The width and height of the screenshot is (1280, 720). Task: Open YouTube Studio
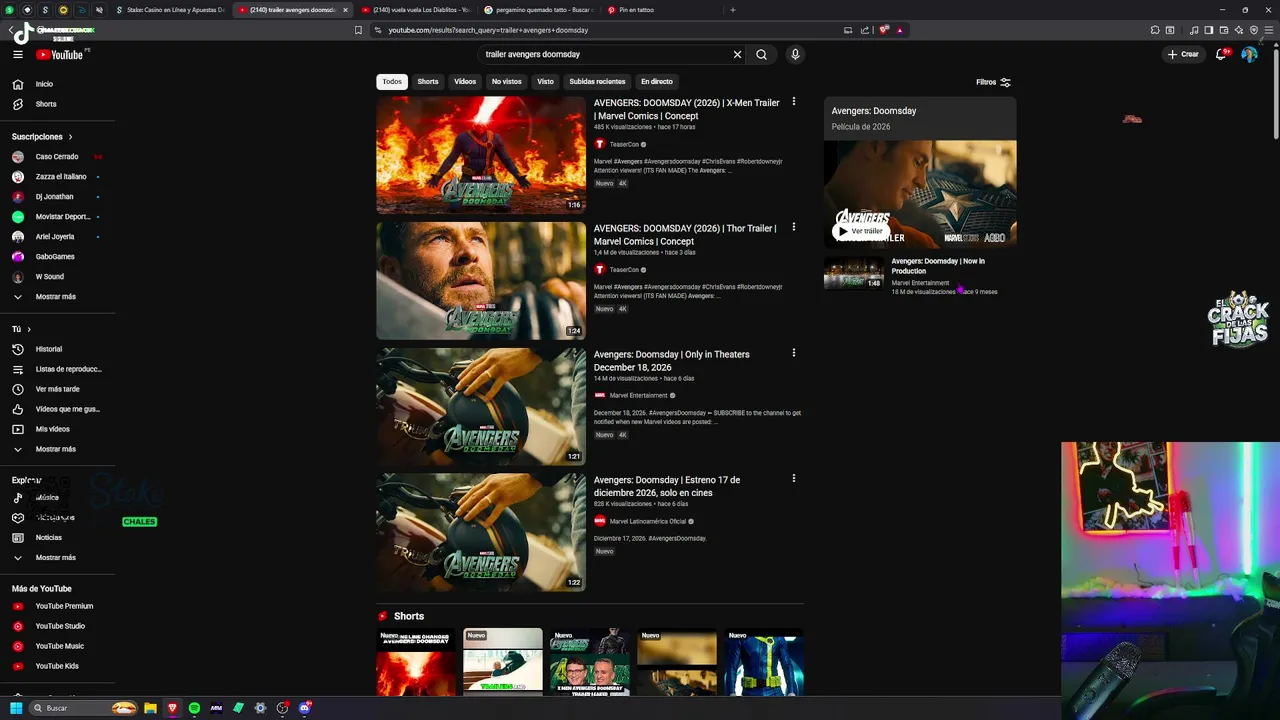point(60,626)
